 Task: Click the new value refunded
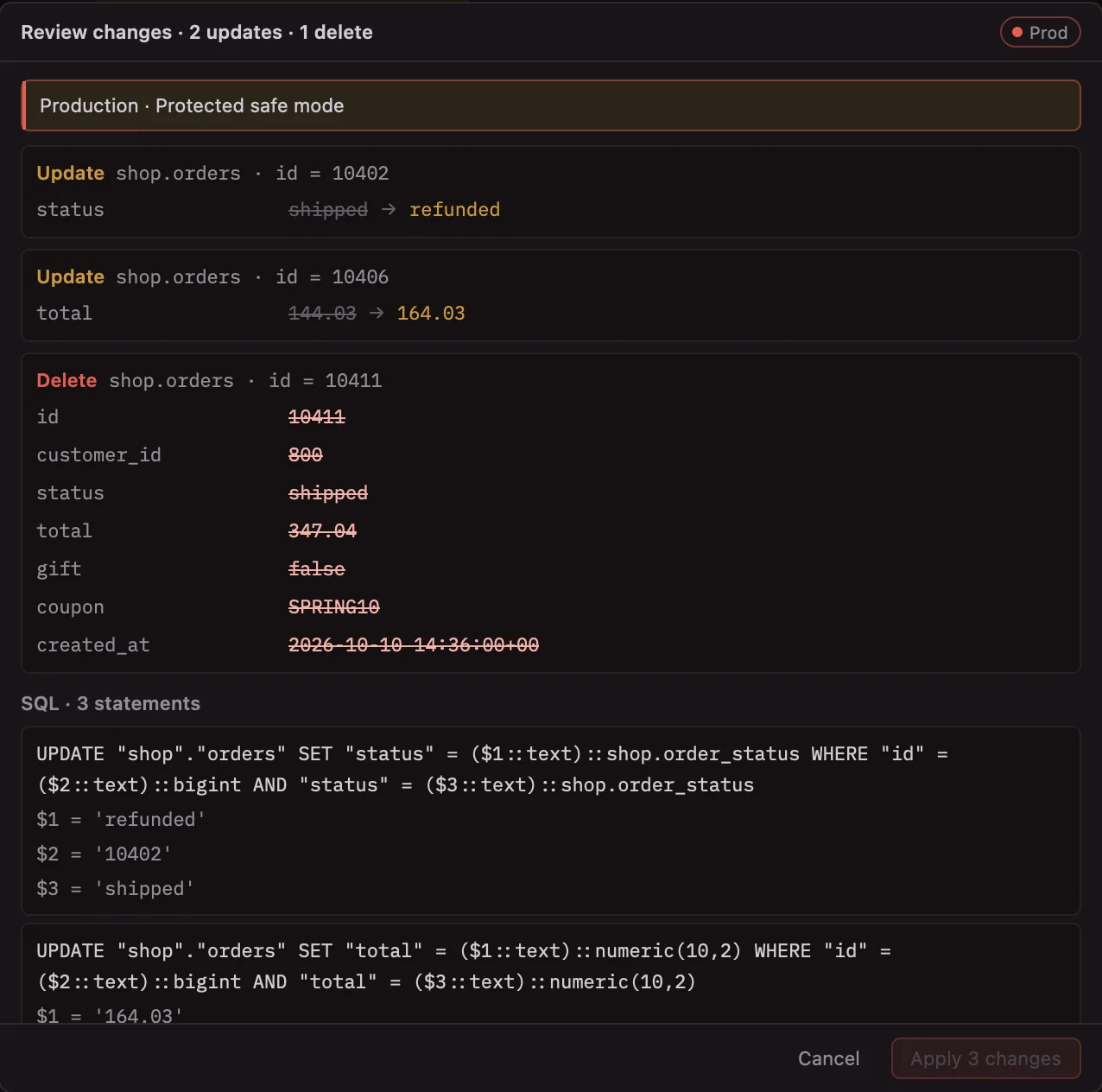tap(454, 210)
